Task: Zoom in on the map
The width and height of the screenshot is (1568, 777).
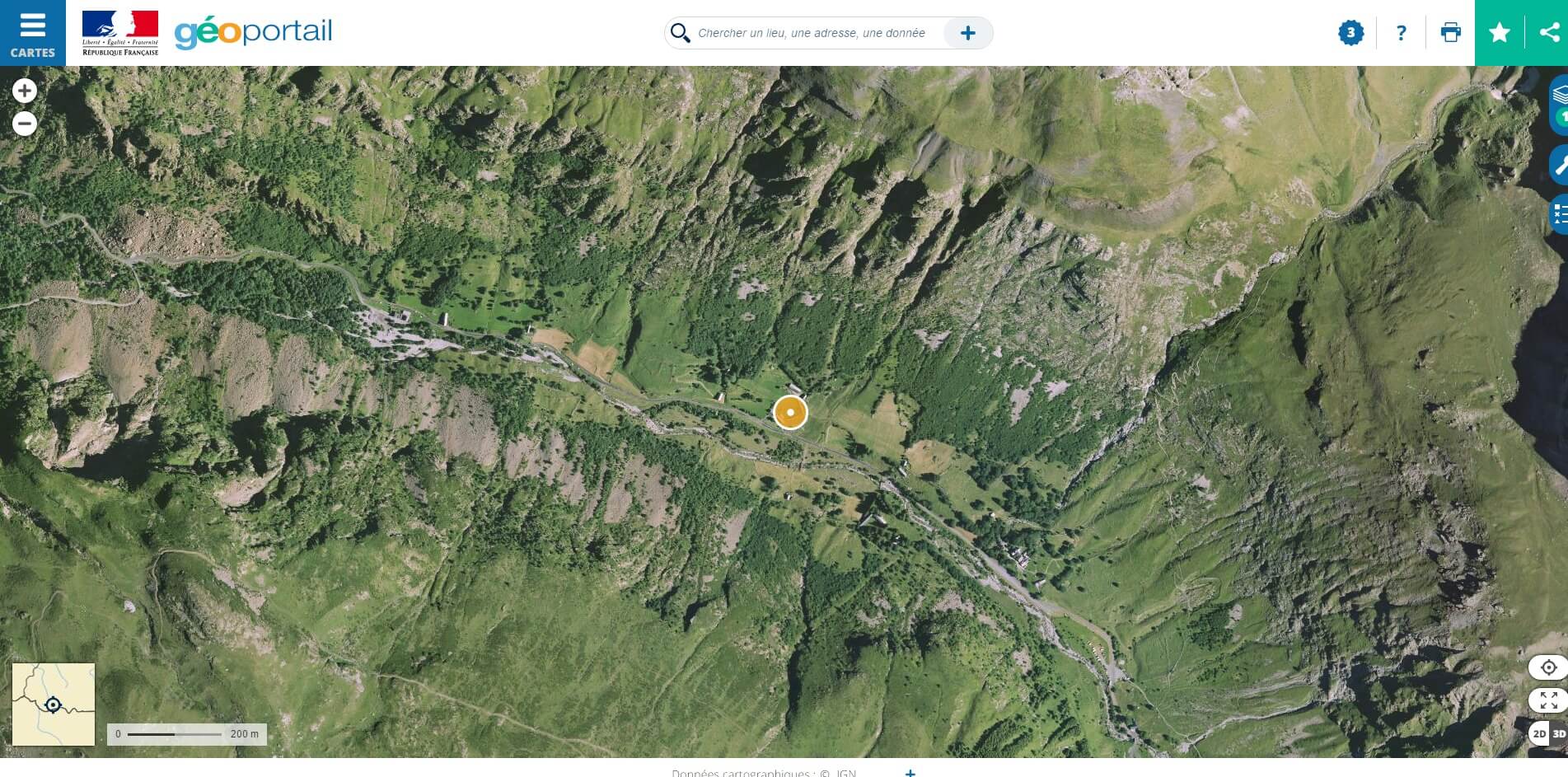Action: tap(25, 91)
